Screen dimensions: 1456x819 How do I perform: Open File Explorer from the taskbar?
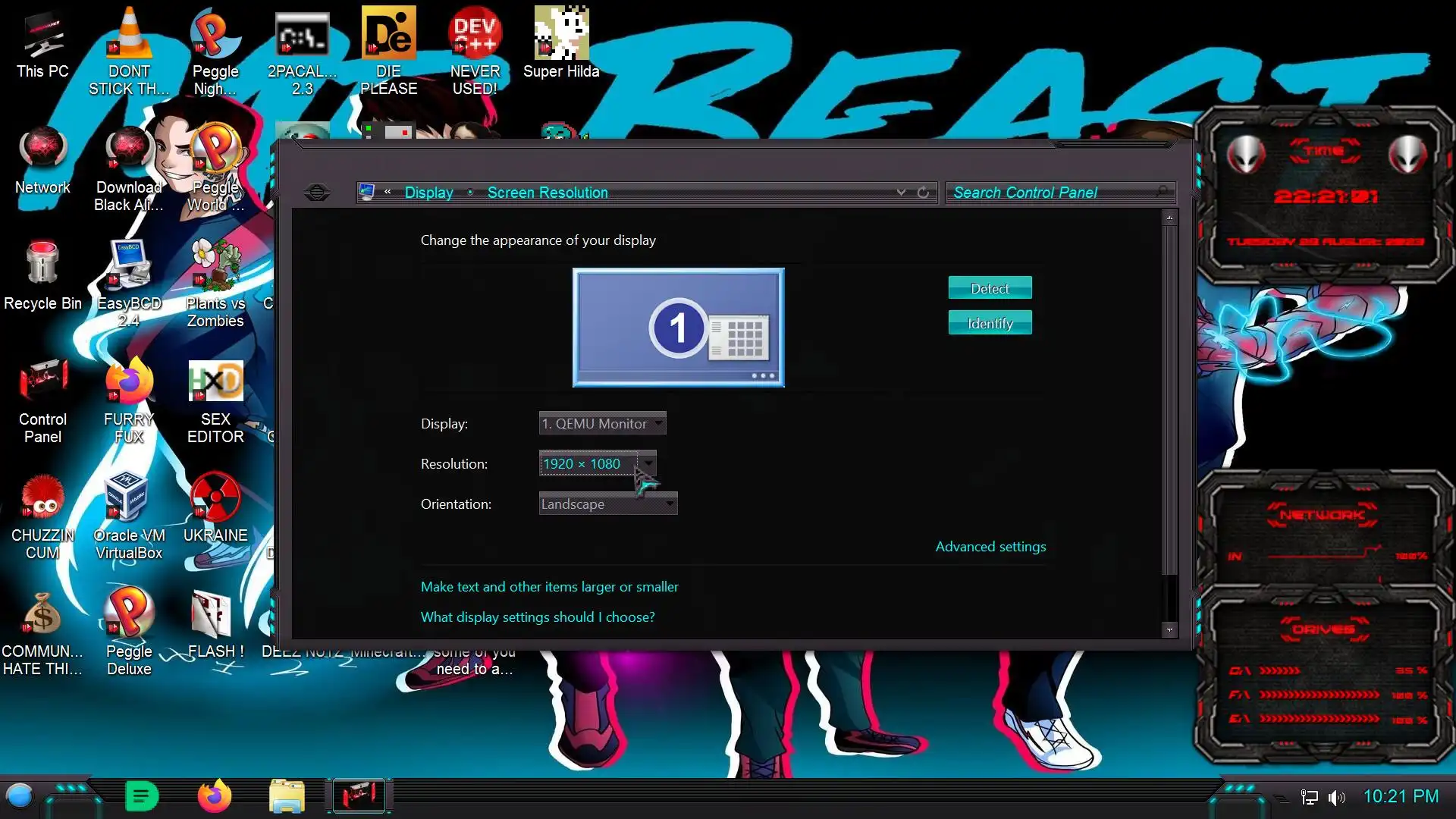[x=287, y=796]
